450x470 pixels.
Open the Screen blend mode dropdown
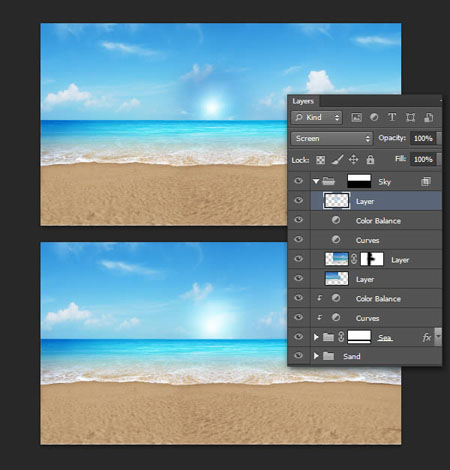[332, 138]
